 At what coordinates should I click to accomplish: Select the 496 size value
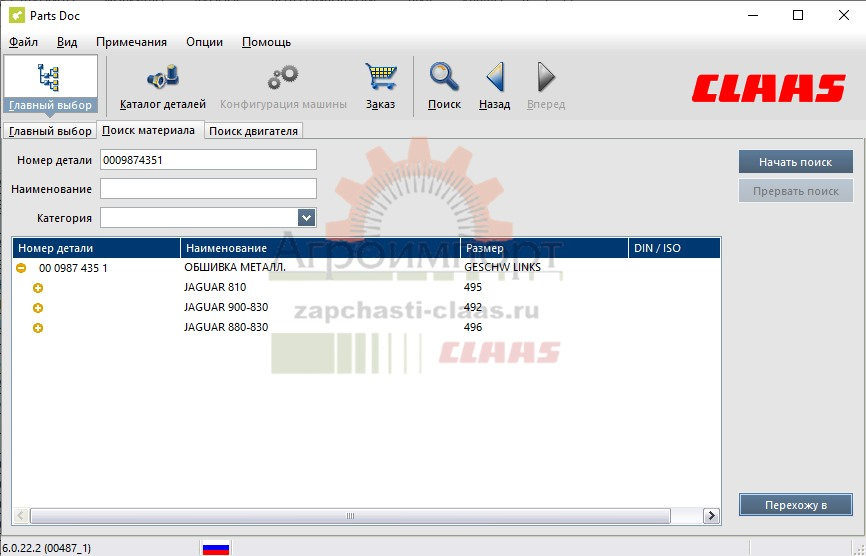point(473,327)
